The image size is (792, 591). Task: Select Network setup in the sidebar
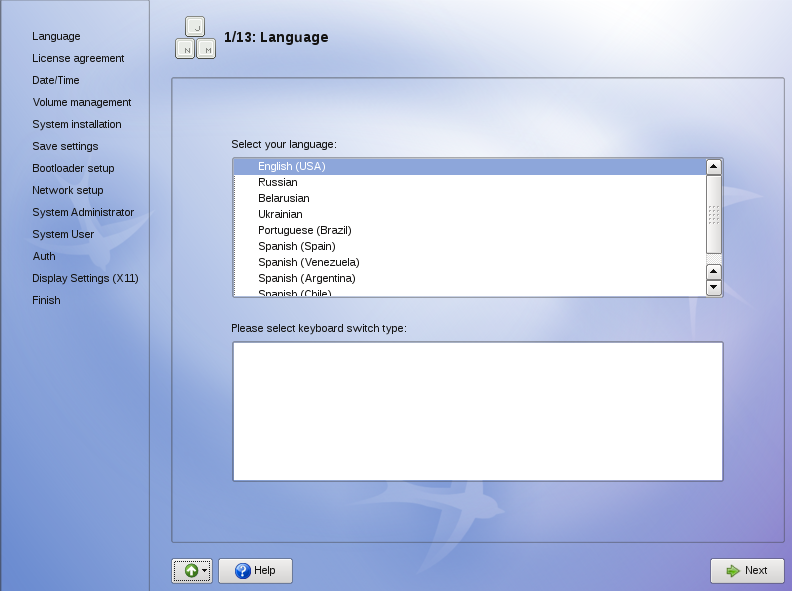tap(67, 190)
